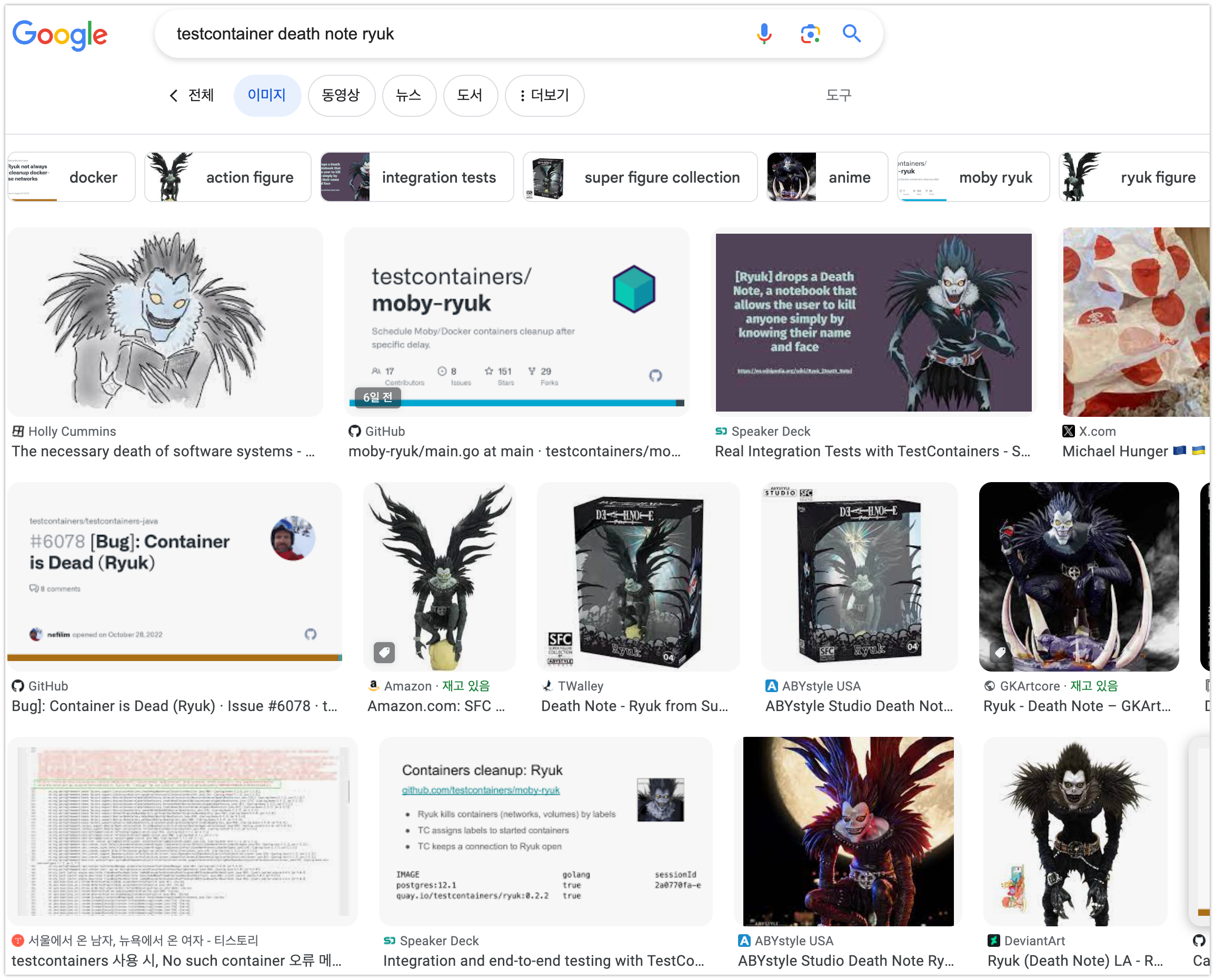Viewport: 1215px width, 980px height.
Task: Click the price tag icon on GKArtcore image
Action: (x=999, y=653)
